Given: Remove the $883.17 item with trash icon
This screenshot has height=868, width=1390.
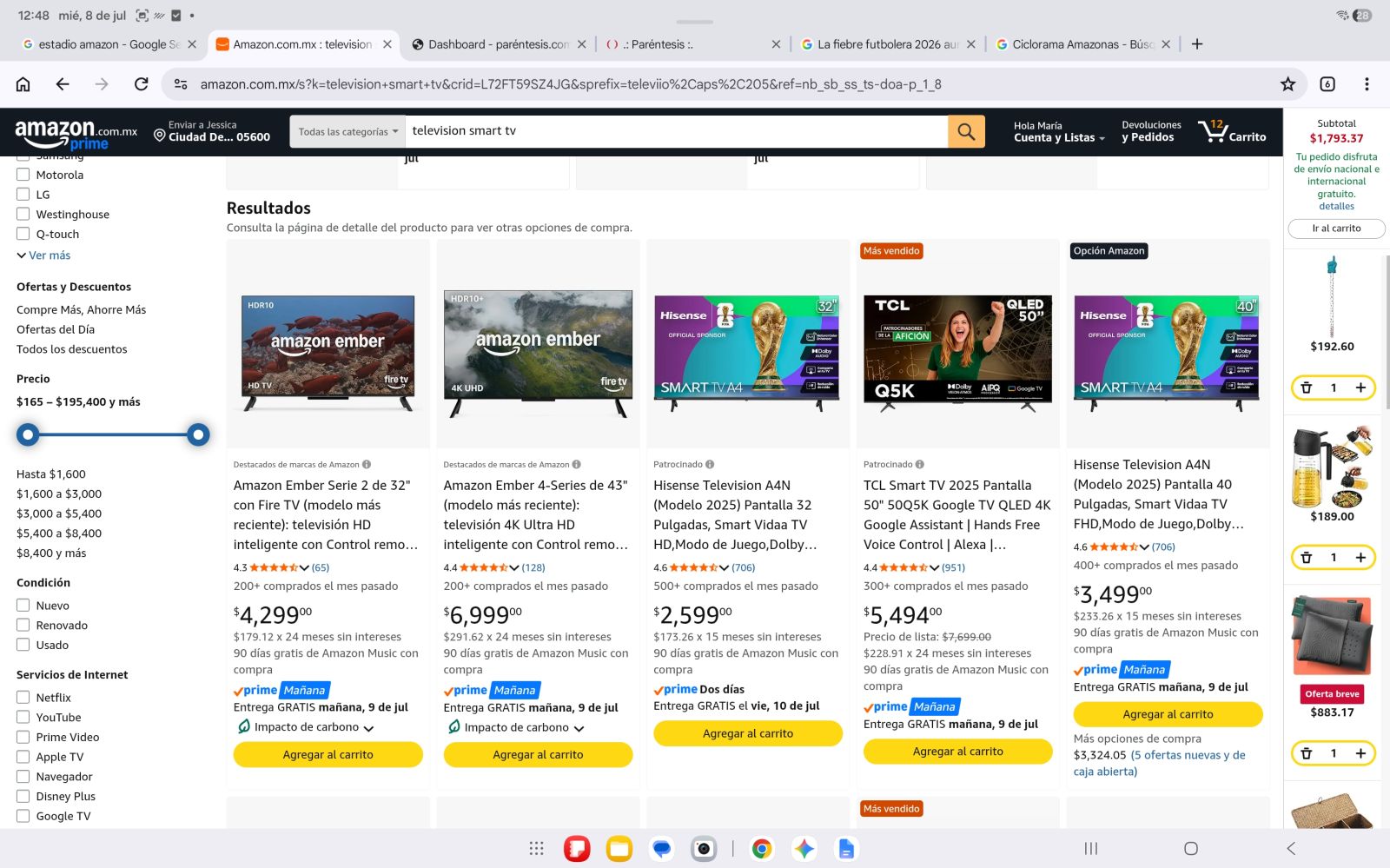Looking at the screenshot, I should point(1307,753).
